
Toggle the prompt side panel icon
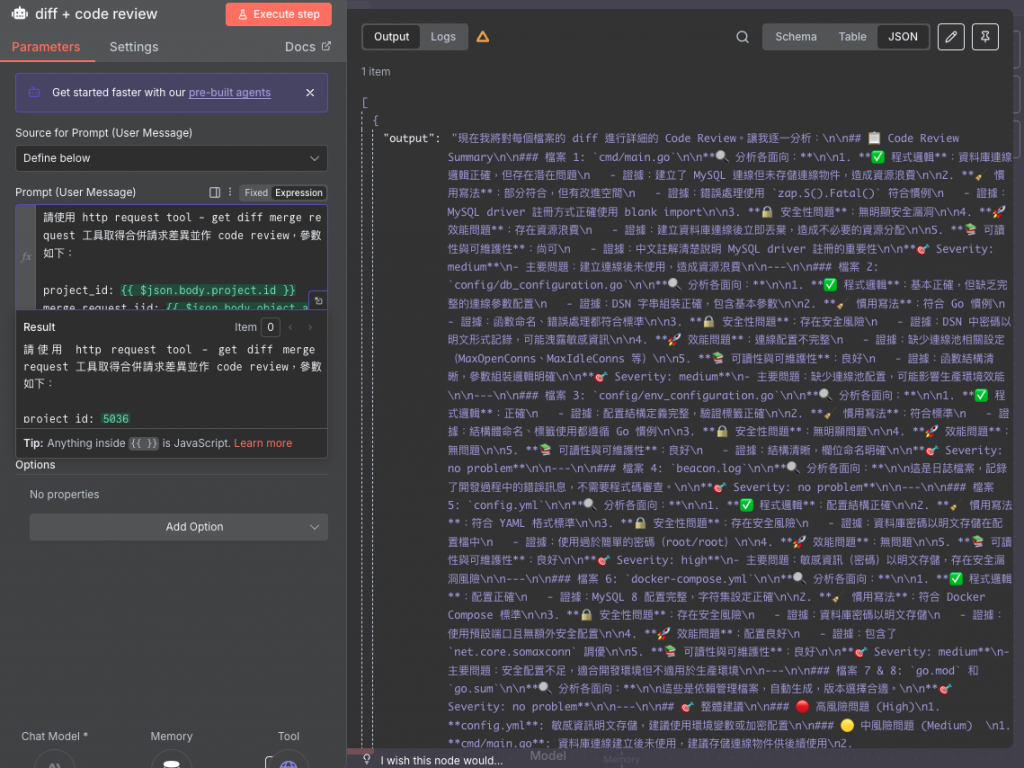[214, 193]
